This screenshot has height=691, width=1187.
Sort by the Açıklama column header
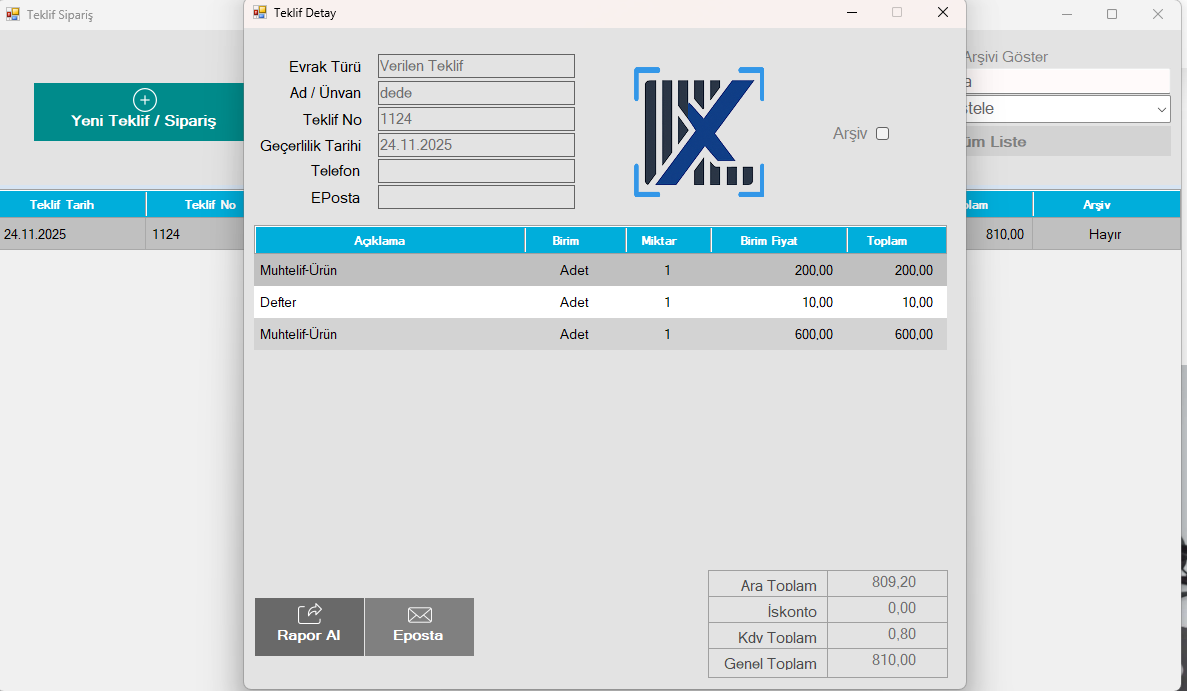click(x=389, y=241)
